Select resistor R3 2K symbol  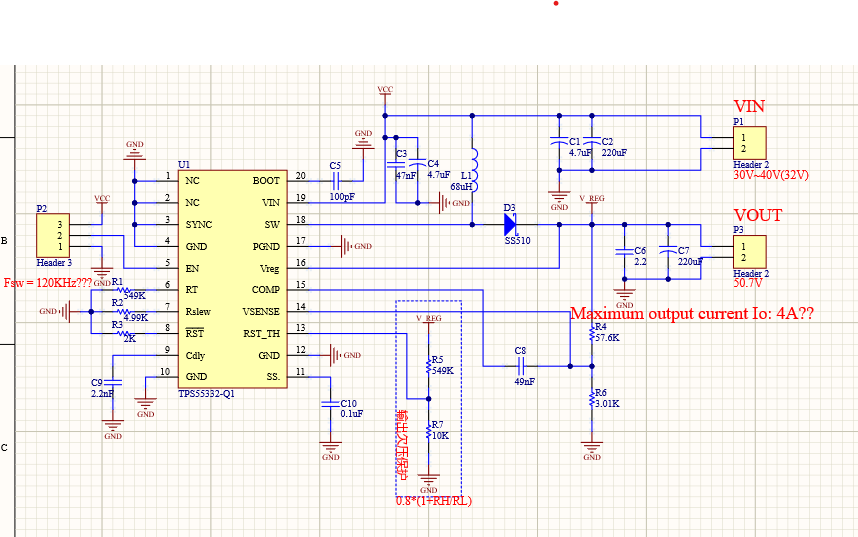click(124, 333)
